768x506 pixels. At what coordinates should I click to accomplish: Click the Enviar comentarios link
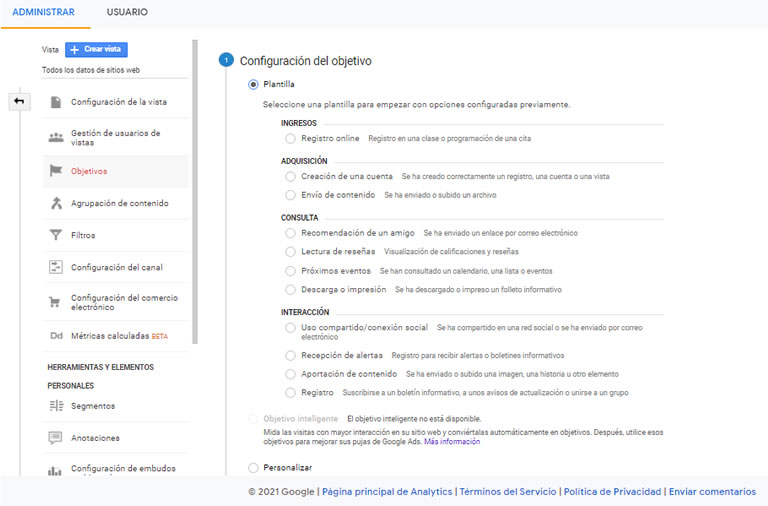(x=713, y=492)
